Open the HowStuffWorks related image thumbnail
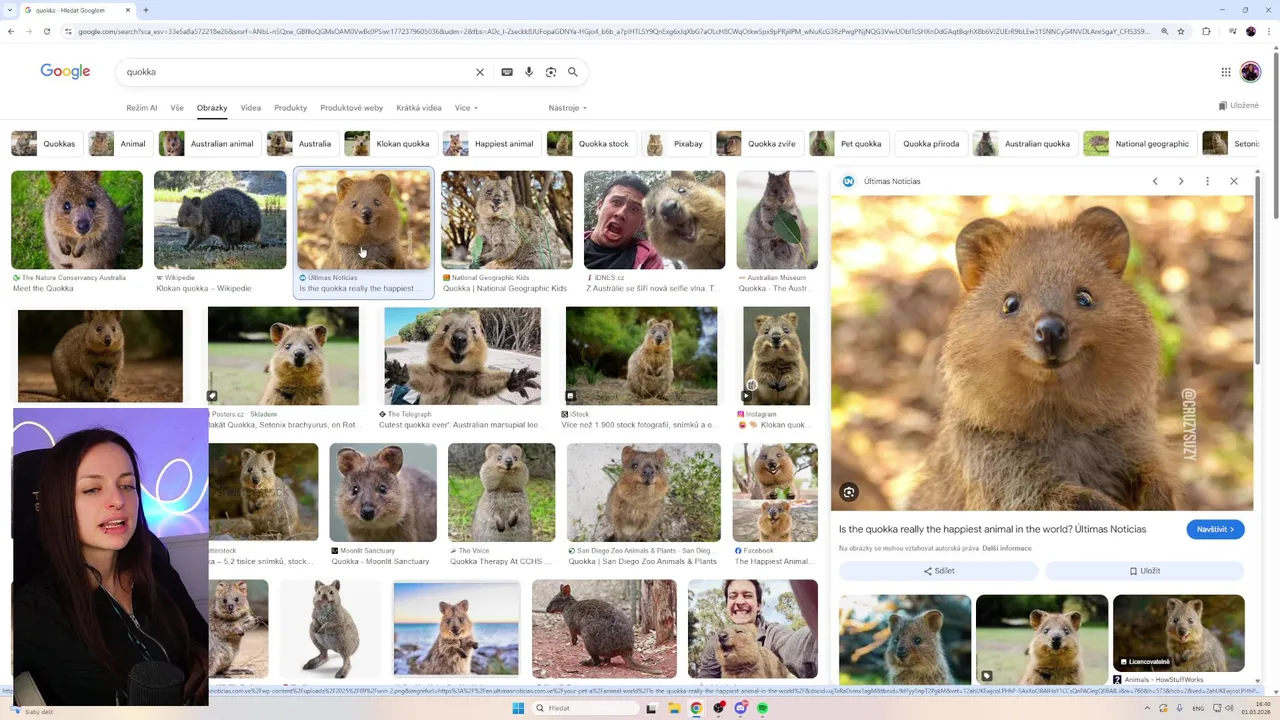1280x720 pixels. pos(1179,634)
